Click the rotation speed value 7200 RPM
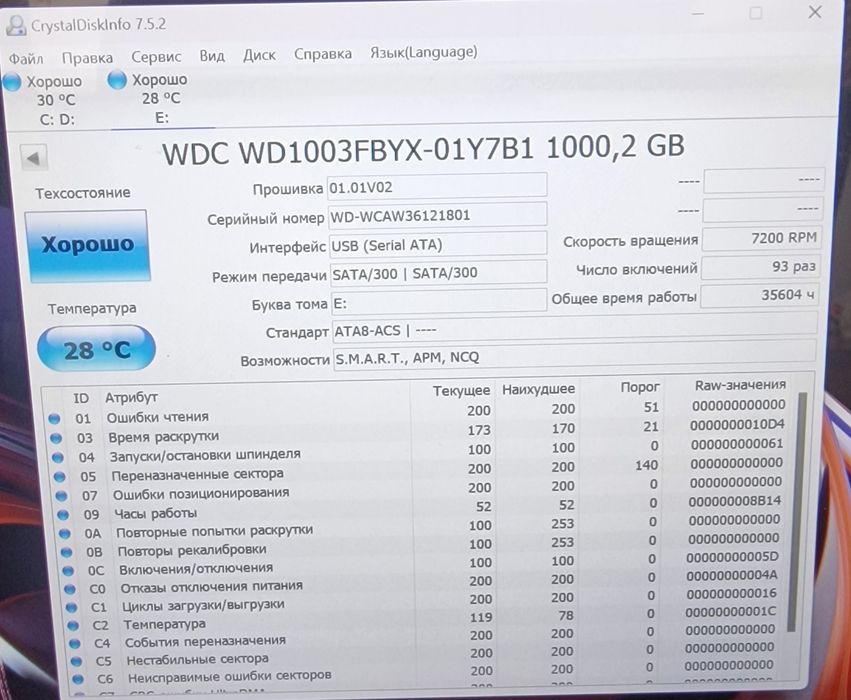Image resolution: width=851 pixels, height=700 pixels. tap(761, 238)
